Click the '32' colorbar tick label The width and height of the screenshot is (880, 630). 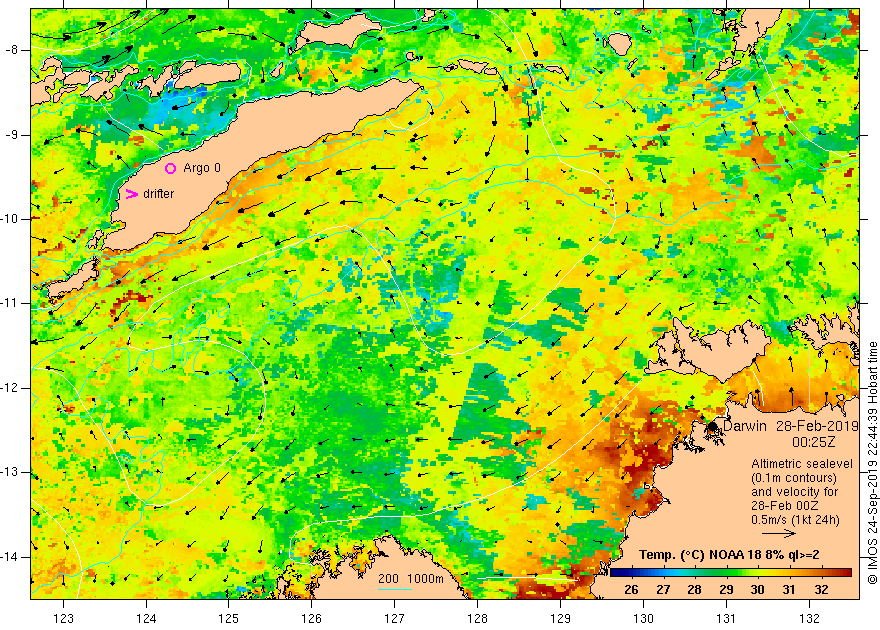[x=821, y=590]
